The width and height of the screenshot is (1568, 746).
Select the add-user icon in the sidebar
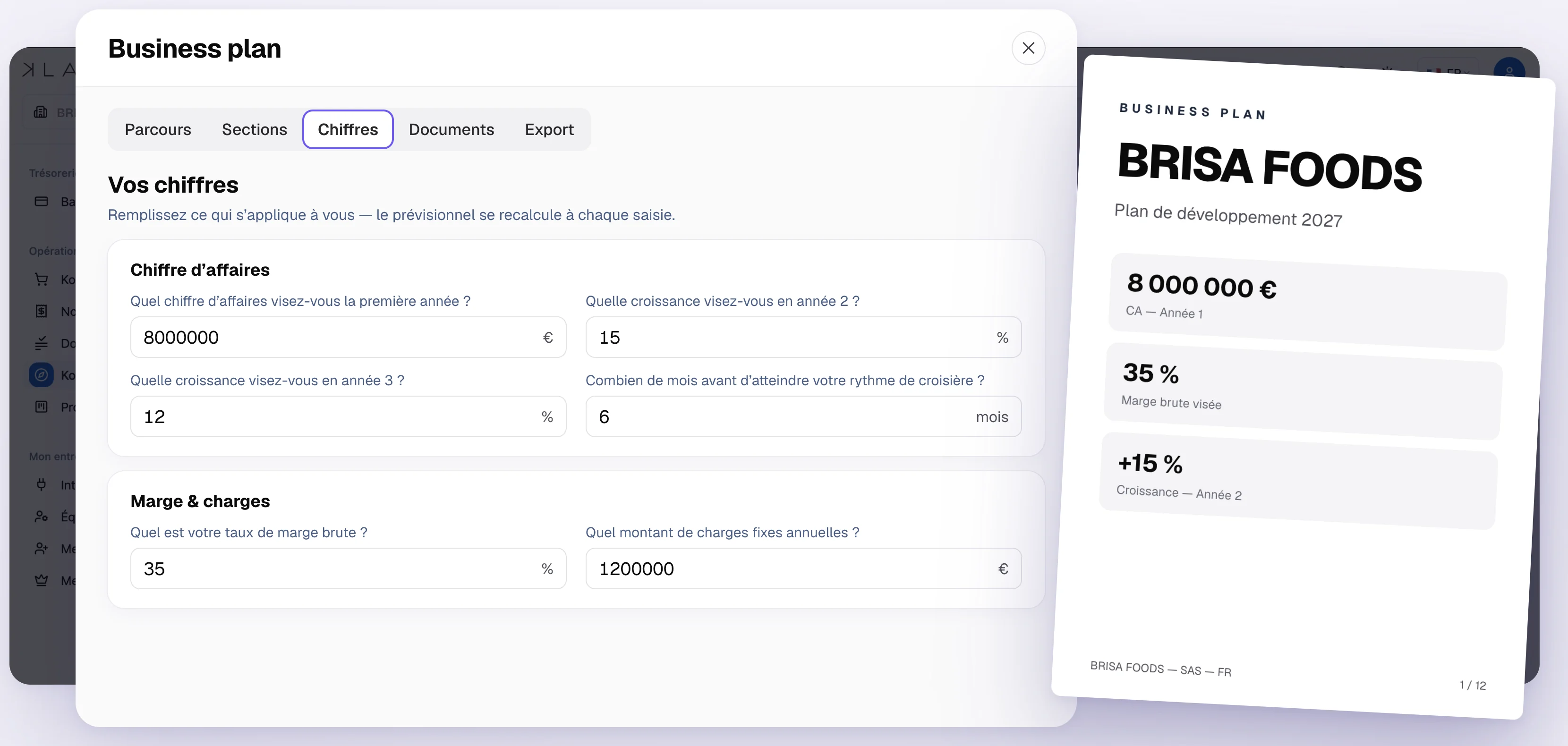pos(42,548)
